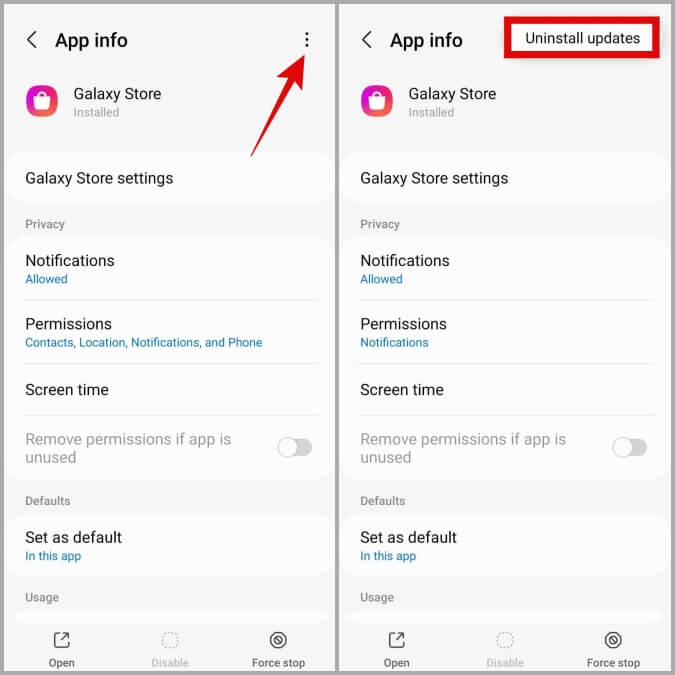Tap back arrow in right App info screen
The height and width of the screenshot is (675, 675).
pos(367,40)
